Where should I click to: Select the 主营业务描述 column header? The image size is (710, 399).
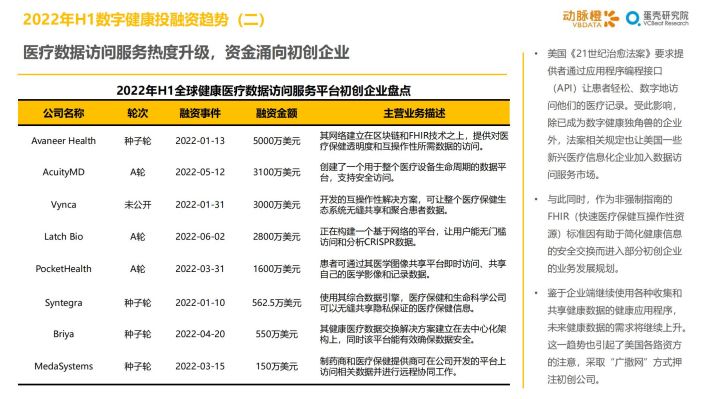(414, 113)
